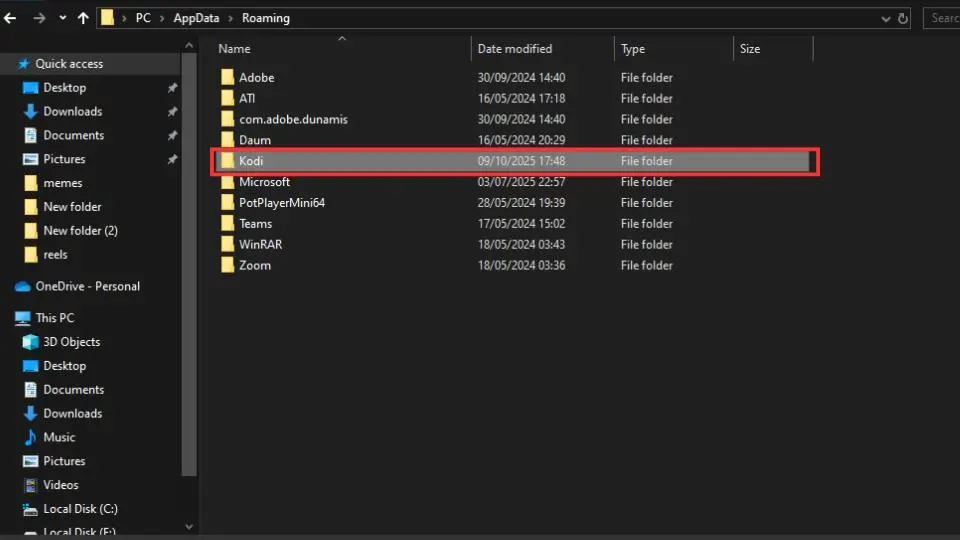
Task: Open the address bar history dropdown
Action: click(x=885, y=18)
